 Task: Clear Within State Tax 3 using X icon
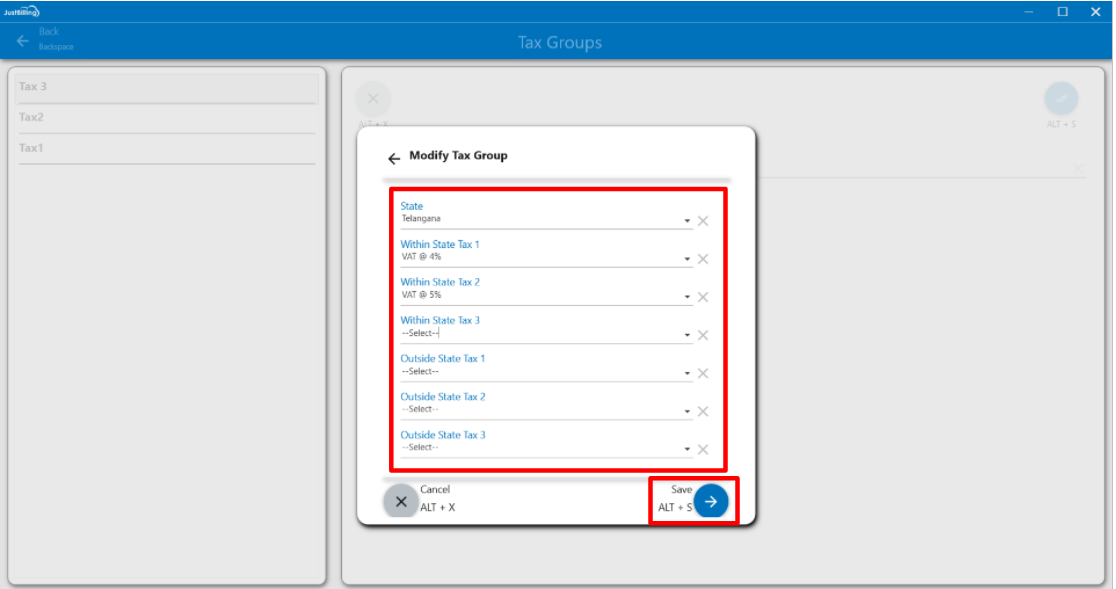click(x=703, y=335)
